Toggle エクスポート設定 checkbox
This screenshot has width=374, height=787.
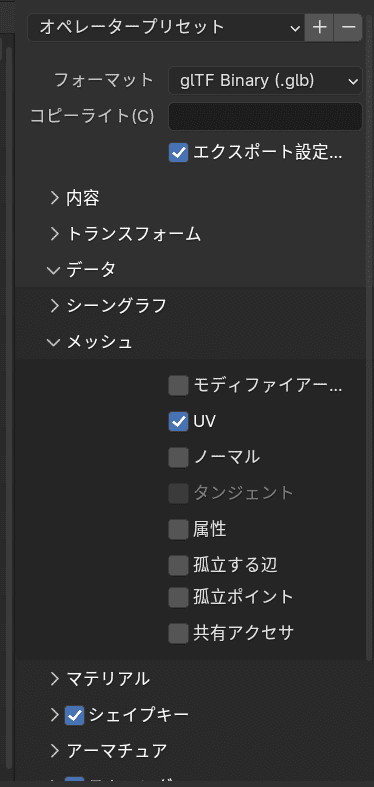pyautogui.click(x=178, y=153)
